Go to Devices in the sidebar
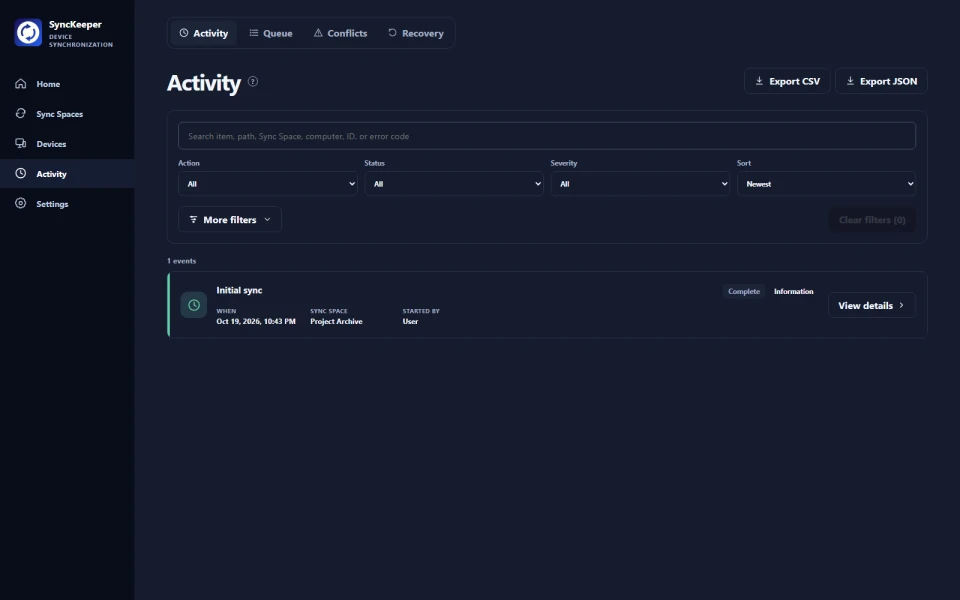Screen dimensions: 960x600 [67, 144]
